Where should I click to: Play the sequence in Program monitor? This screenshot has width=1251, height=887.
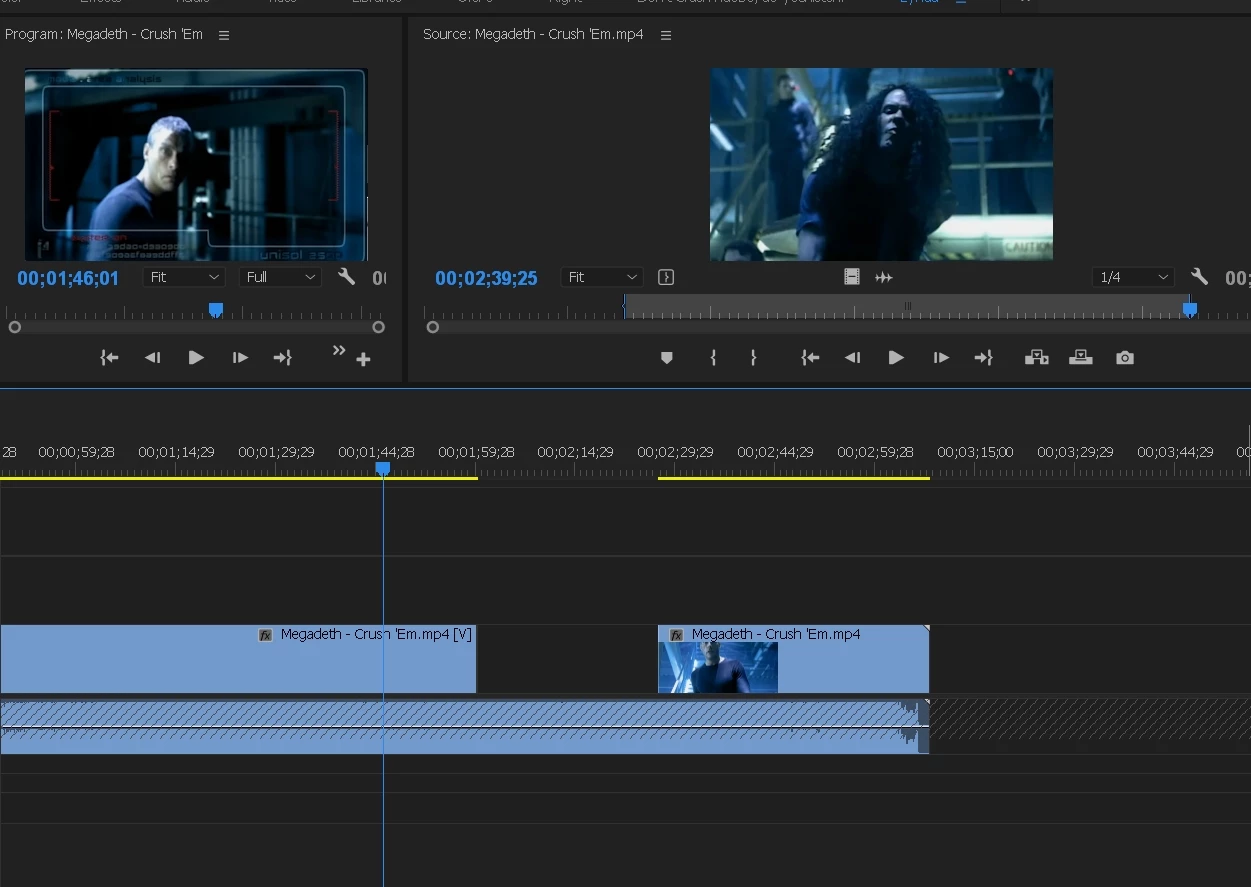(x=196, y=358)
